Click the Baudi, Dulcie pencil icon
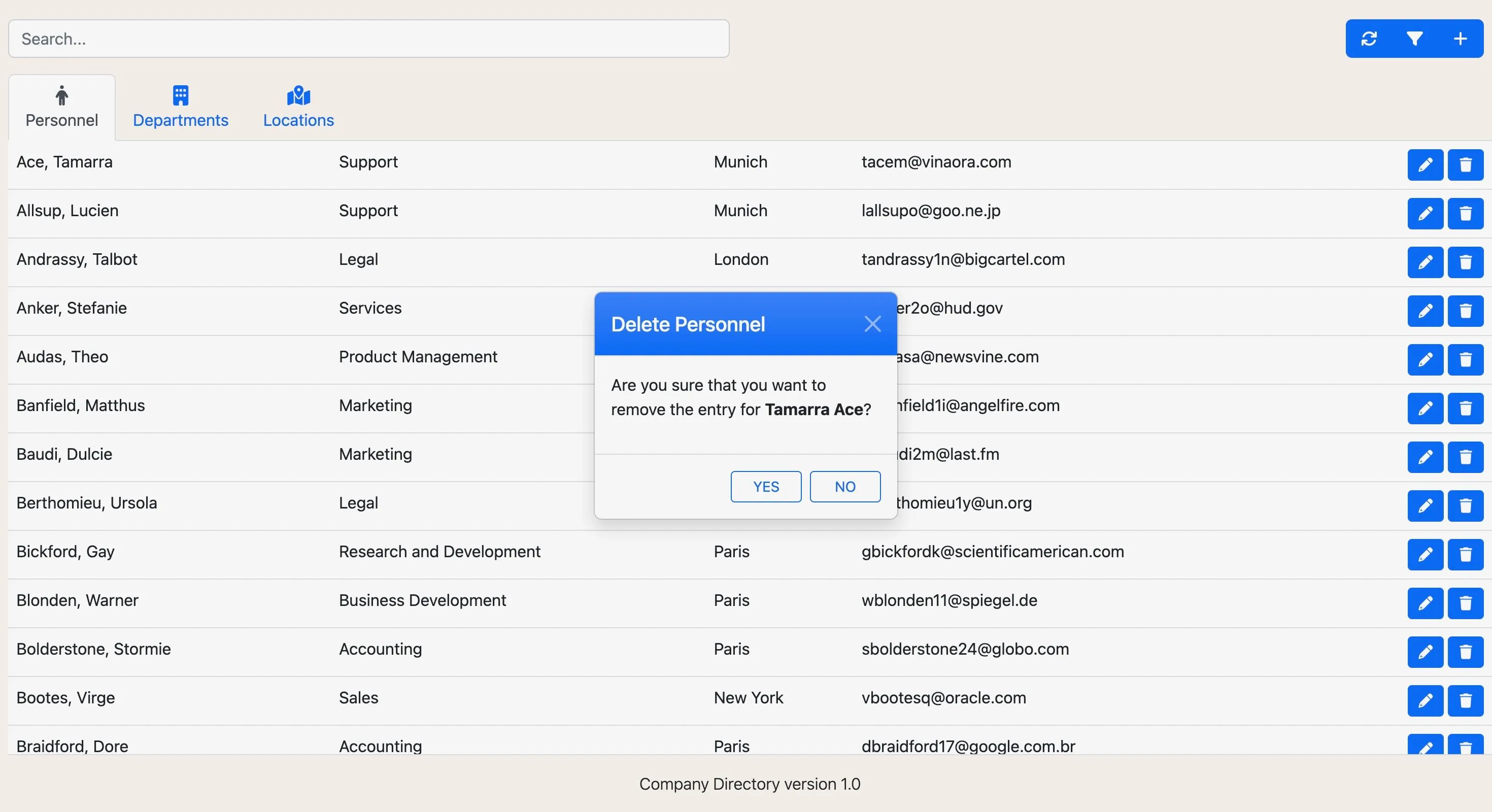 tap(1425, 457)
